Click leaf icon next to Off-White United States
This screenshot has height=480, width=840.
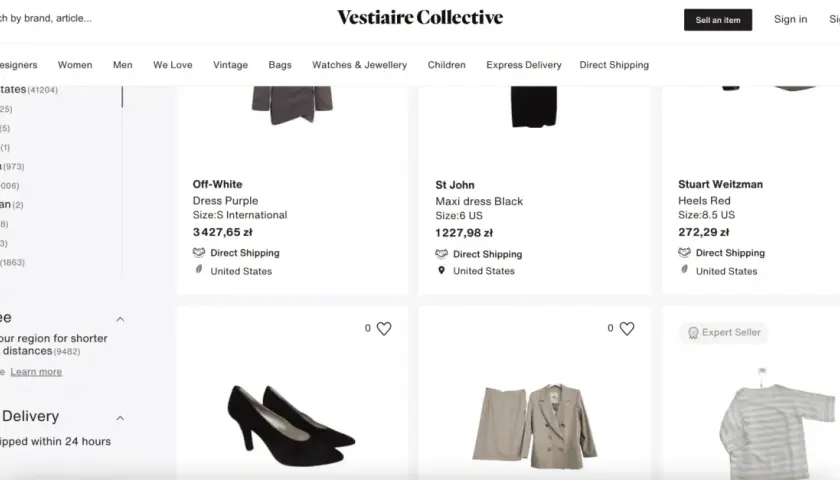(x=199, y=269)
